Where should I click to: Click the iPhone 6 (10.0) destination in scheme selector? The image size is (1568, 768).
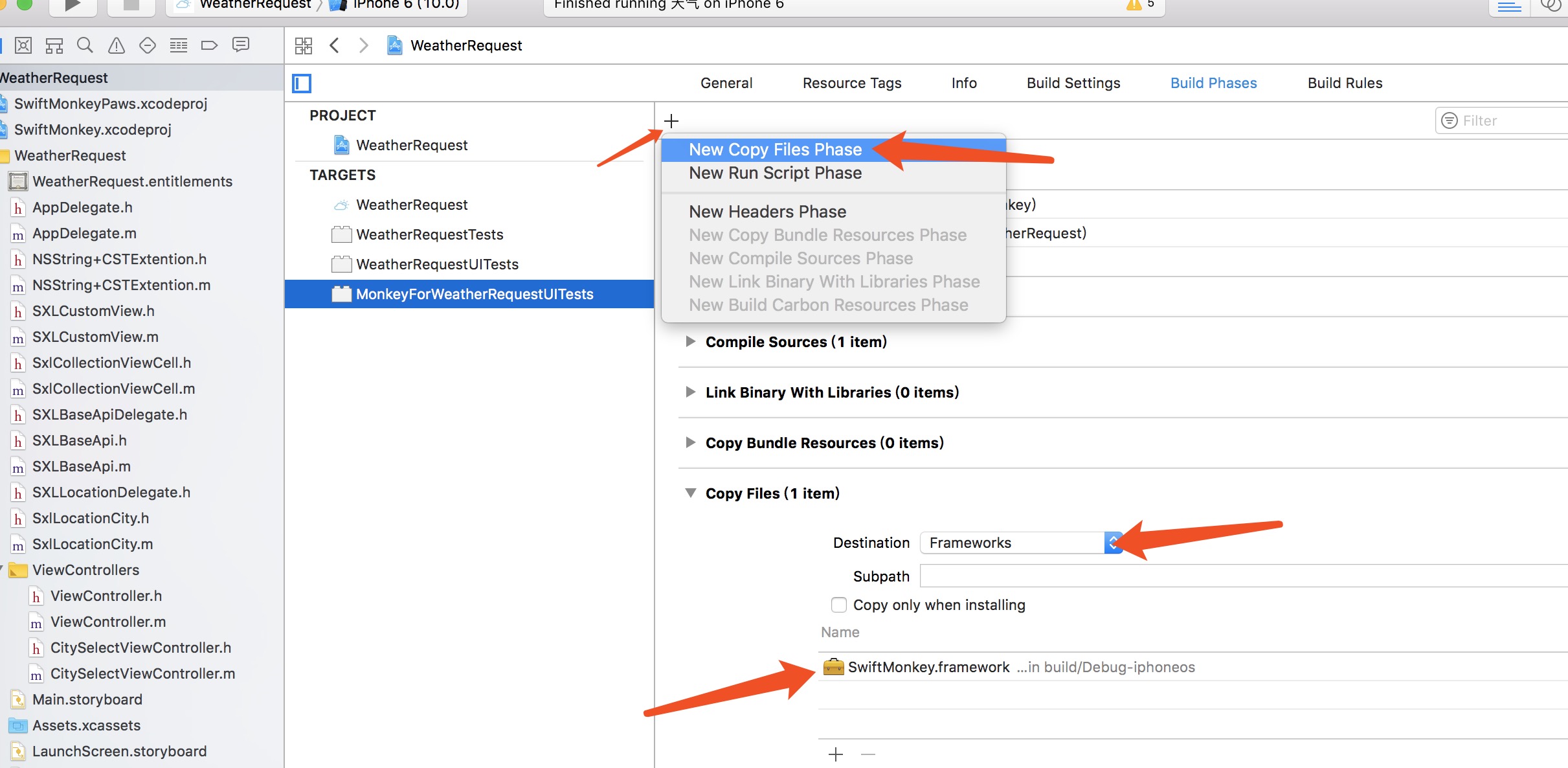point(395,5)
